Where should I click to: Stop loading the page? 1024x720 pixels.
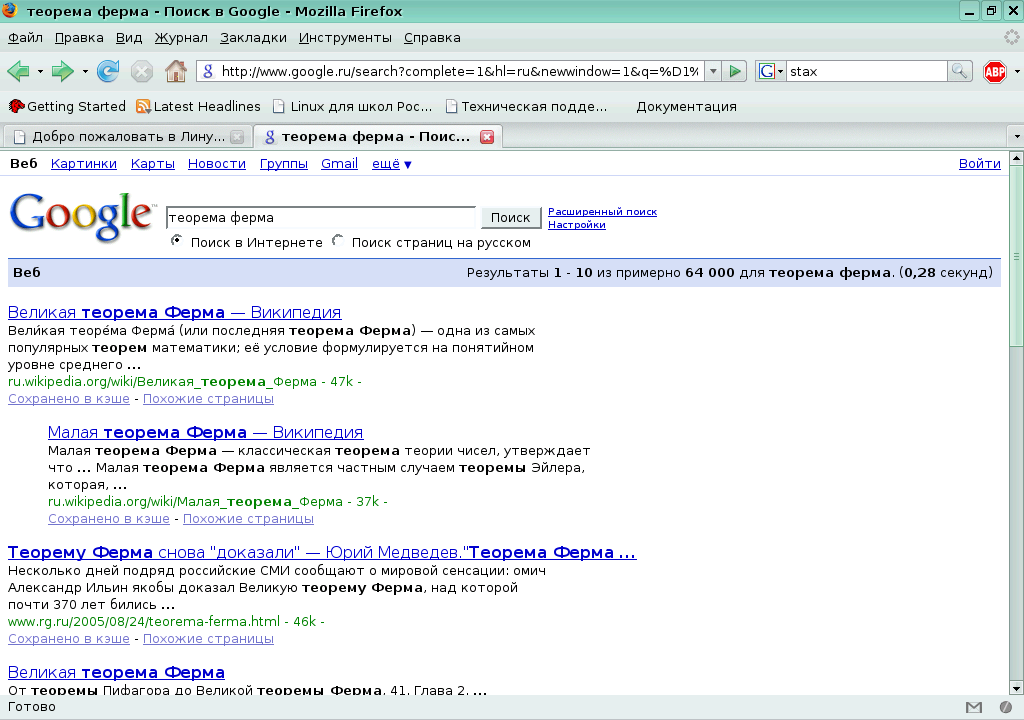[142, 71]
